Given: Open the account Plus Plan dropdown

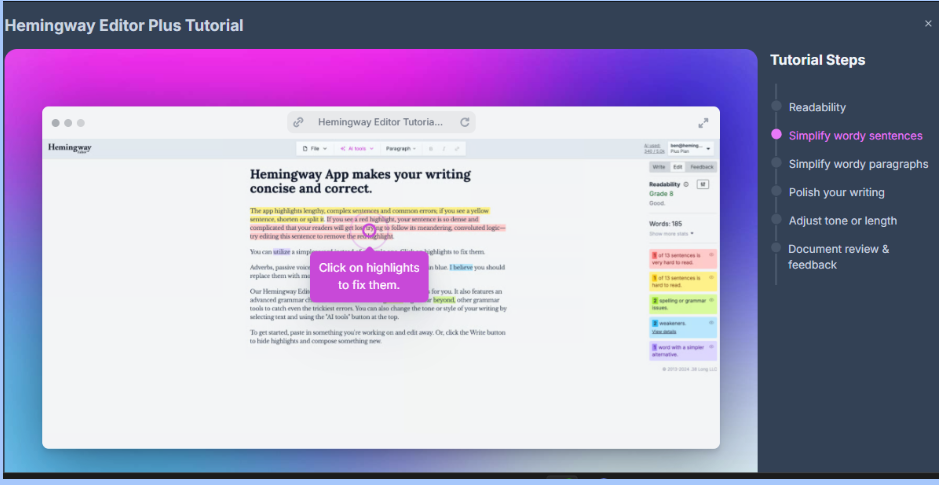Looking at the screenshot, I should tap(690, 148).
